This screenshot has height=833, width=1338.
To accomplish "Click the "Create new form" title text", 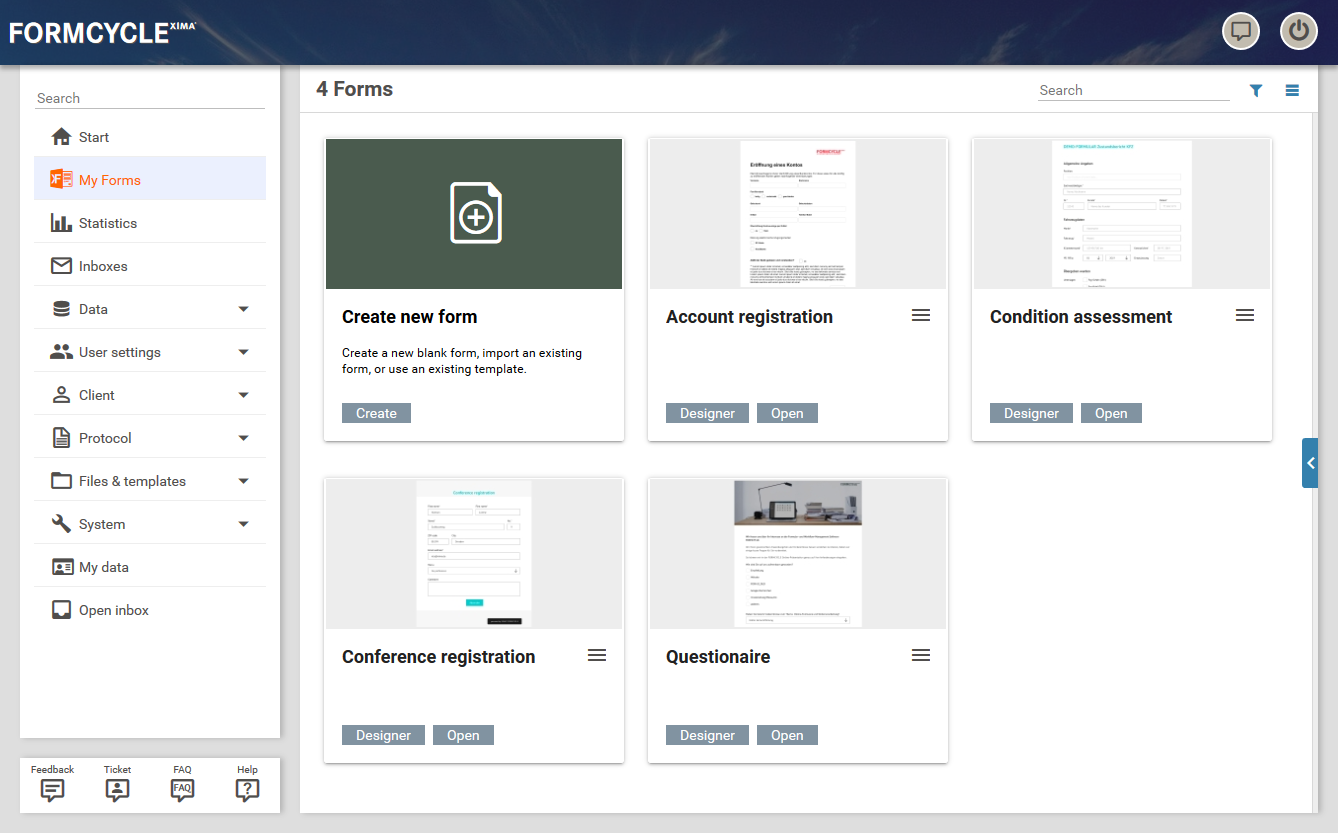I will tap(410, 317).
